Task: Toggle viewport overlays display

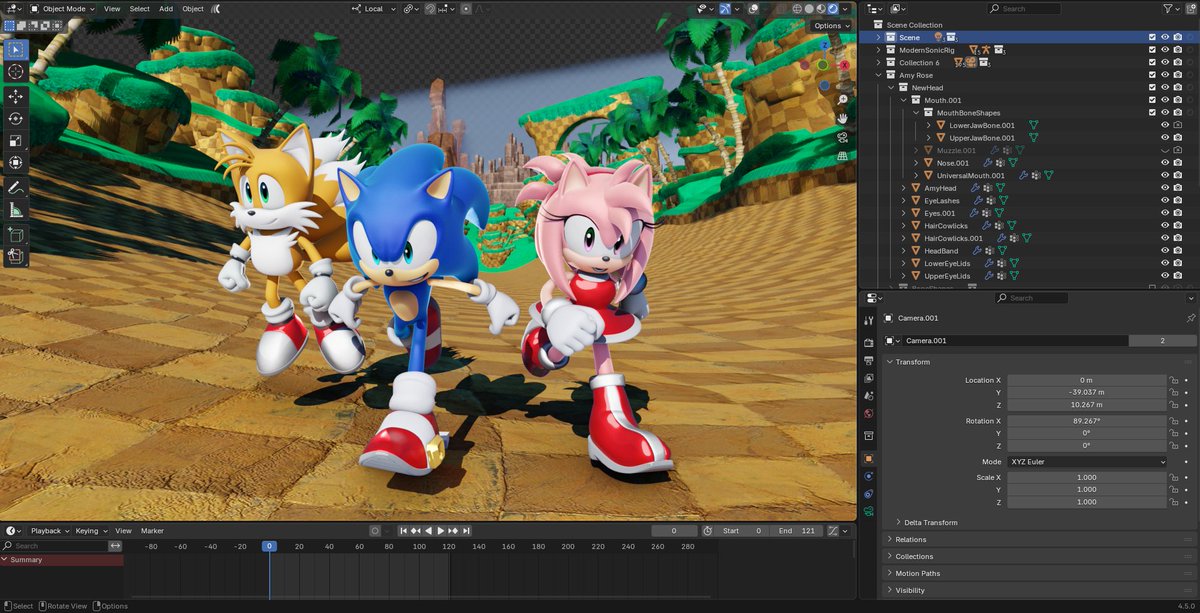Action: (755, 9)
